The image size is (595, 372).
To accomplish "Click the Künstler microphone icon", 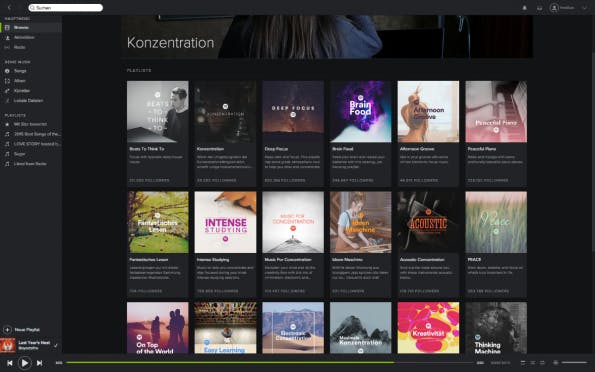I will pos(7,91).
